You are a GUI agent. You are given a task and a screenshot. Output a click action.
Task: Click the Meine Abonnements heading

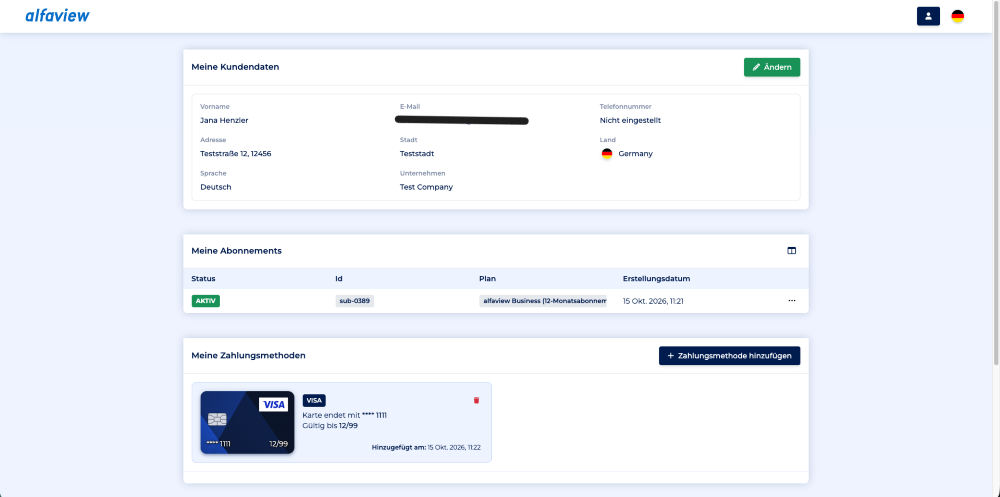(x=237, y=251)
